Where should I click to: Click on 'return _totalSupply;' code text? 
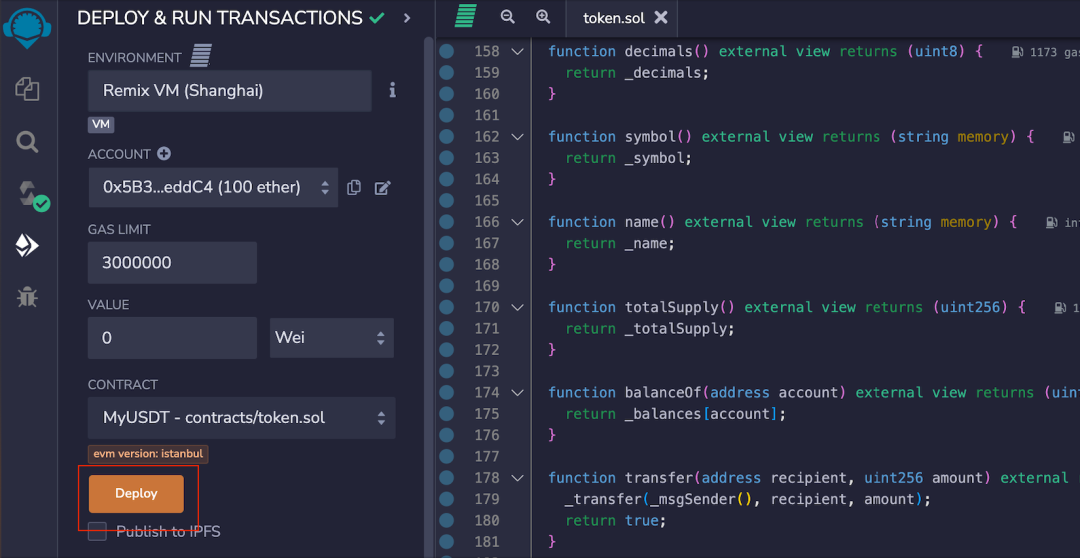tap(650, 329)
